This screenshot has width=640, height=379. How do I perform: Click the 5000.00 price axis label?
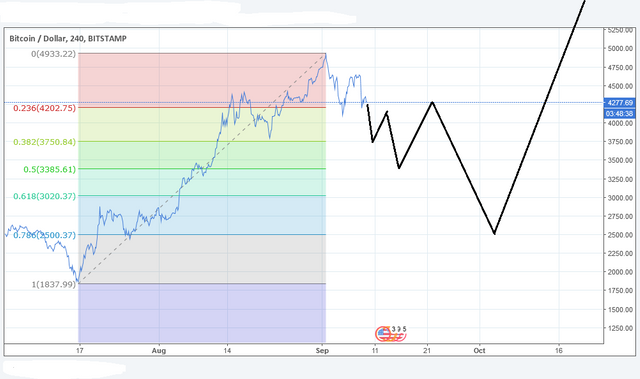pyautogui.click(x=620, y=49)
